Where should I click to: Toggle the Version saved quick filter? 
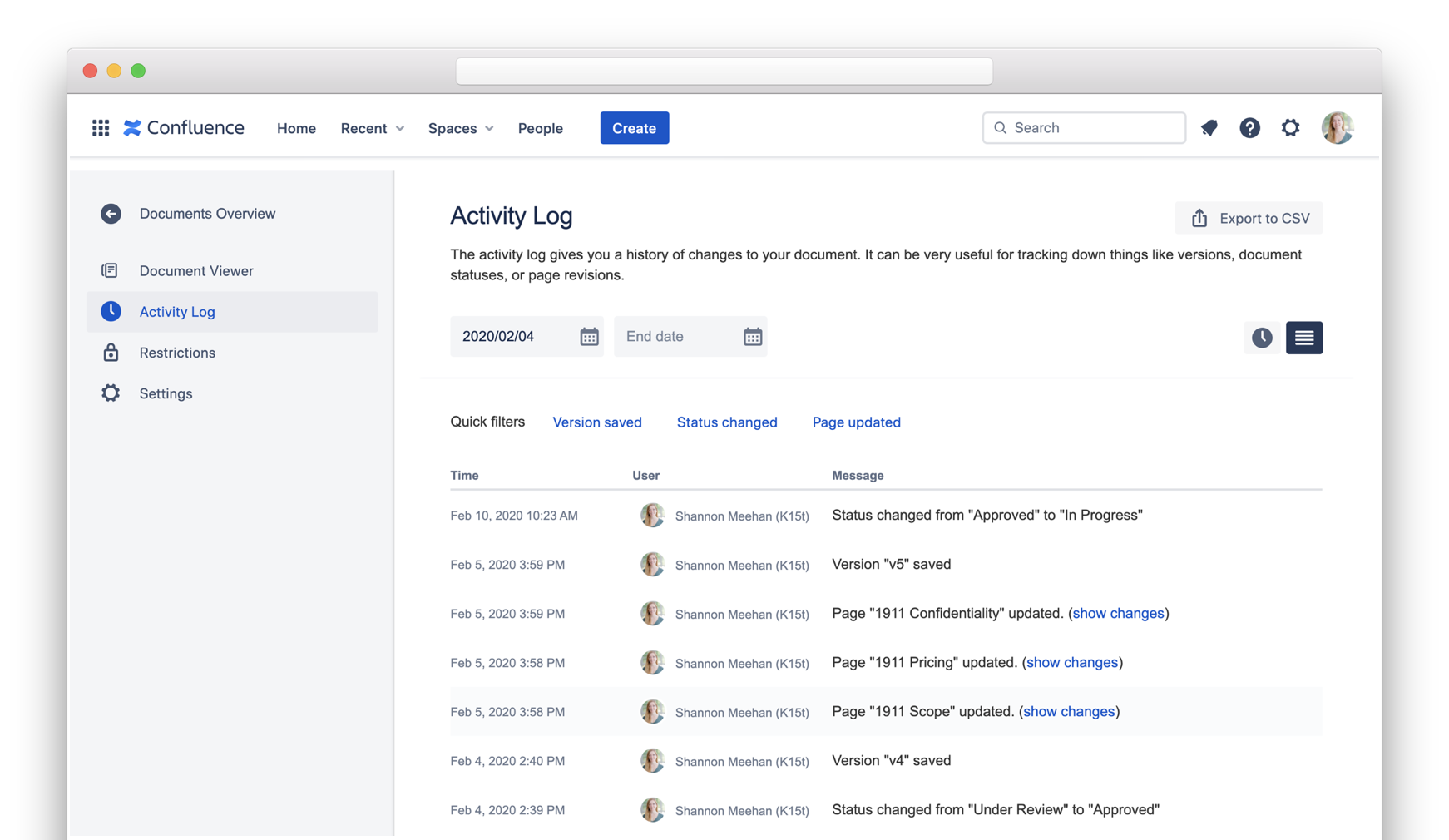596,422
